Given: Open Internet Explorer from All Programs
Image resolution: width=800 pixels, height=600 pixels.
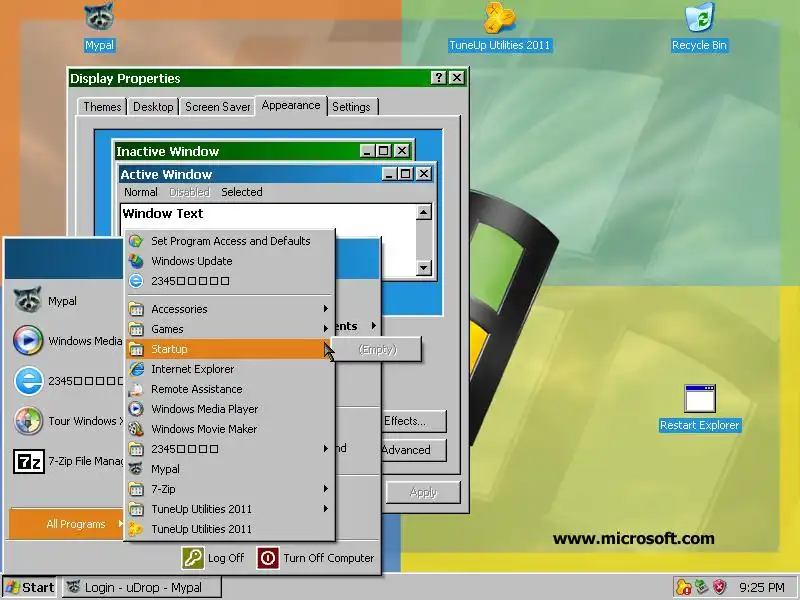Looking at the screenshot, I should [x=230, y=369].
